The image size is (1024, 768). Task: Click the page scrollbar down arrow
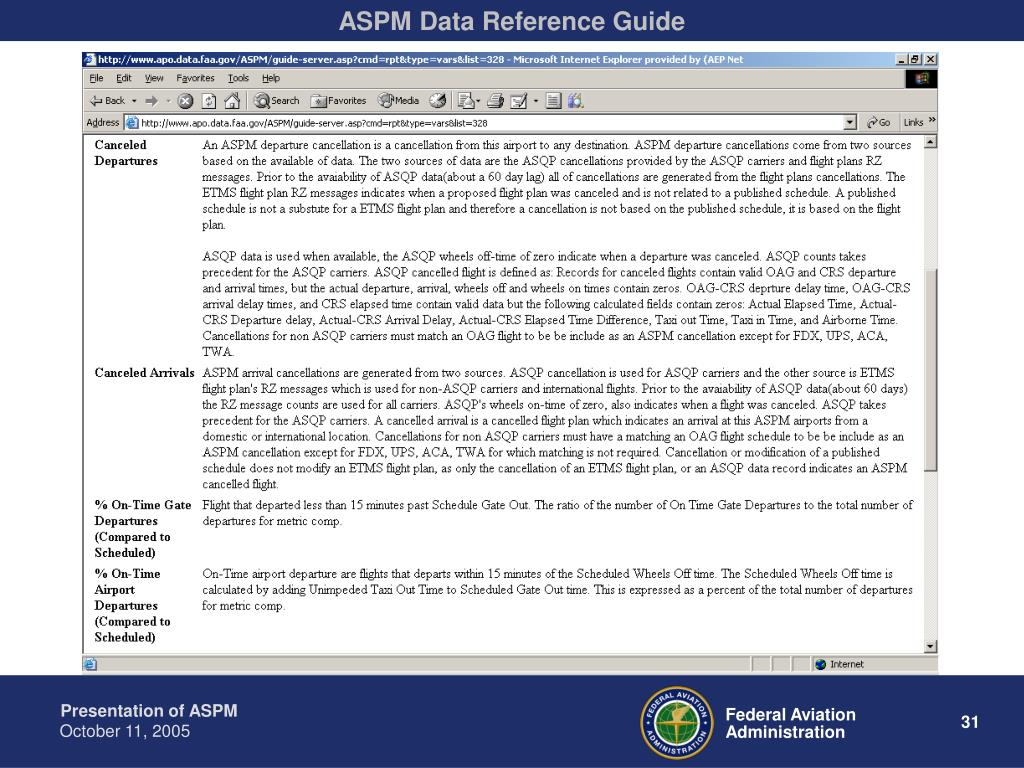click(931, 646)
